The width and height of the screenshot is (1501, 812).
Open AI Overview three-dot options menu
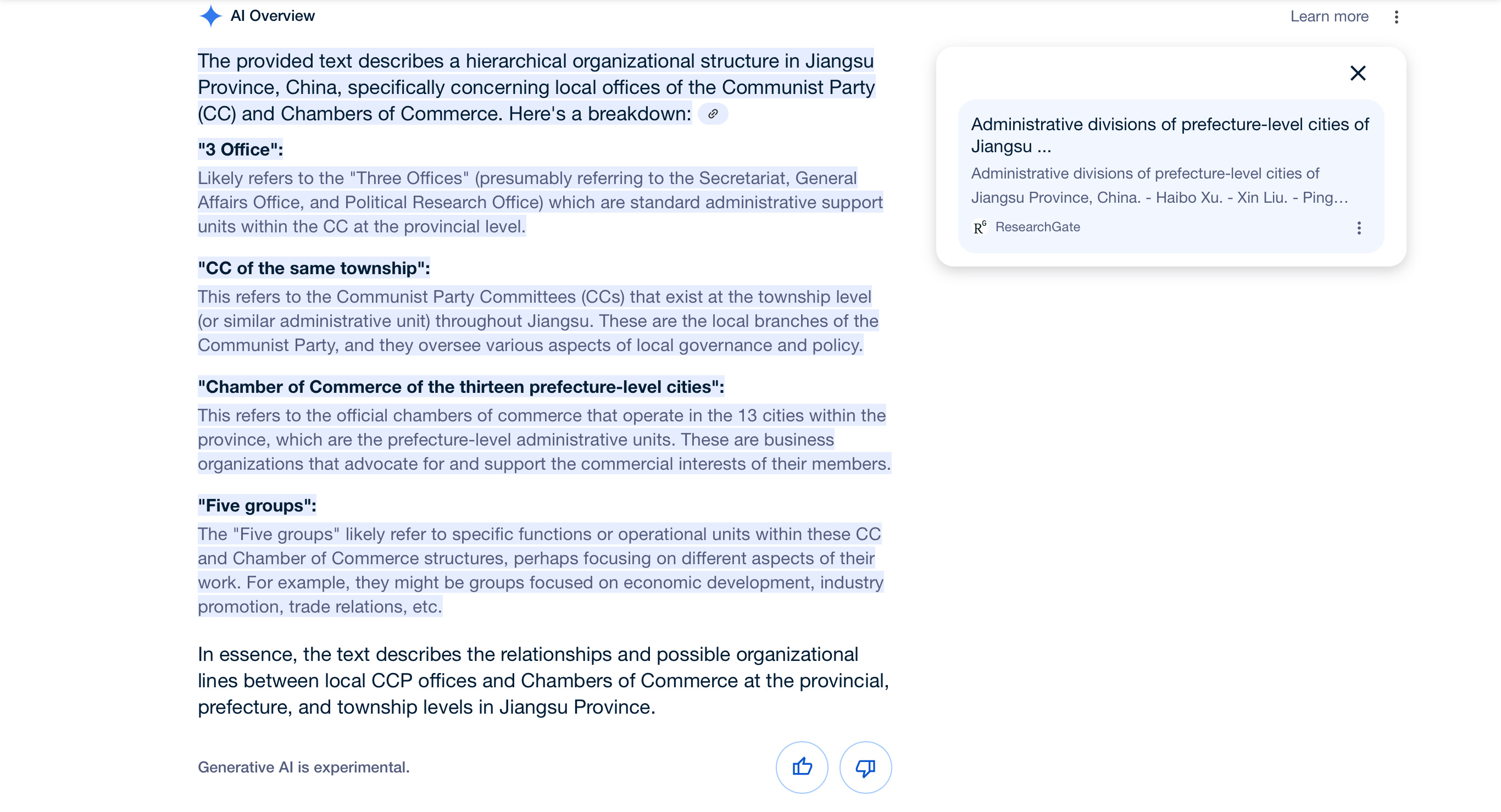1396,16
